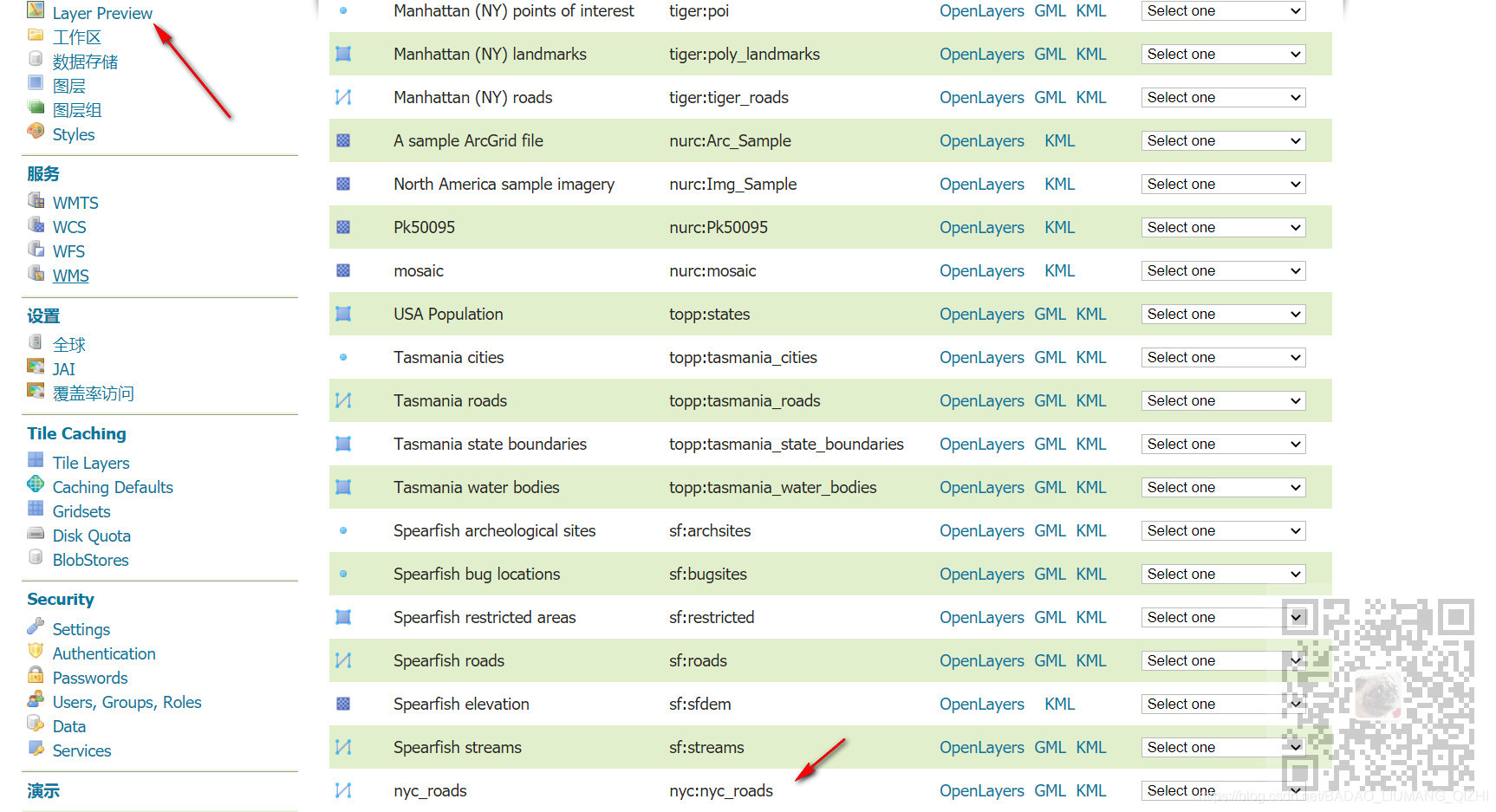
Task: Open KML preview for mosaic layer
Action: (x=1059, y=270)
